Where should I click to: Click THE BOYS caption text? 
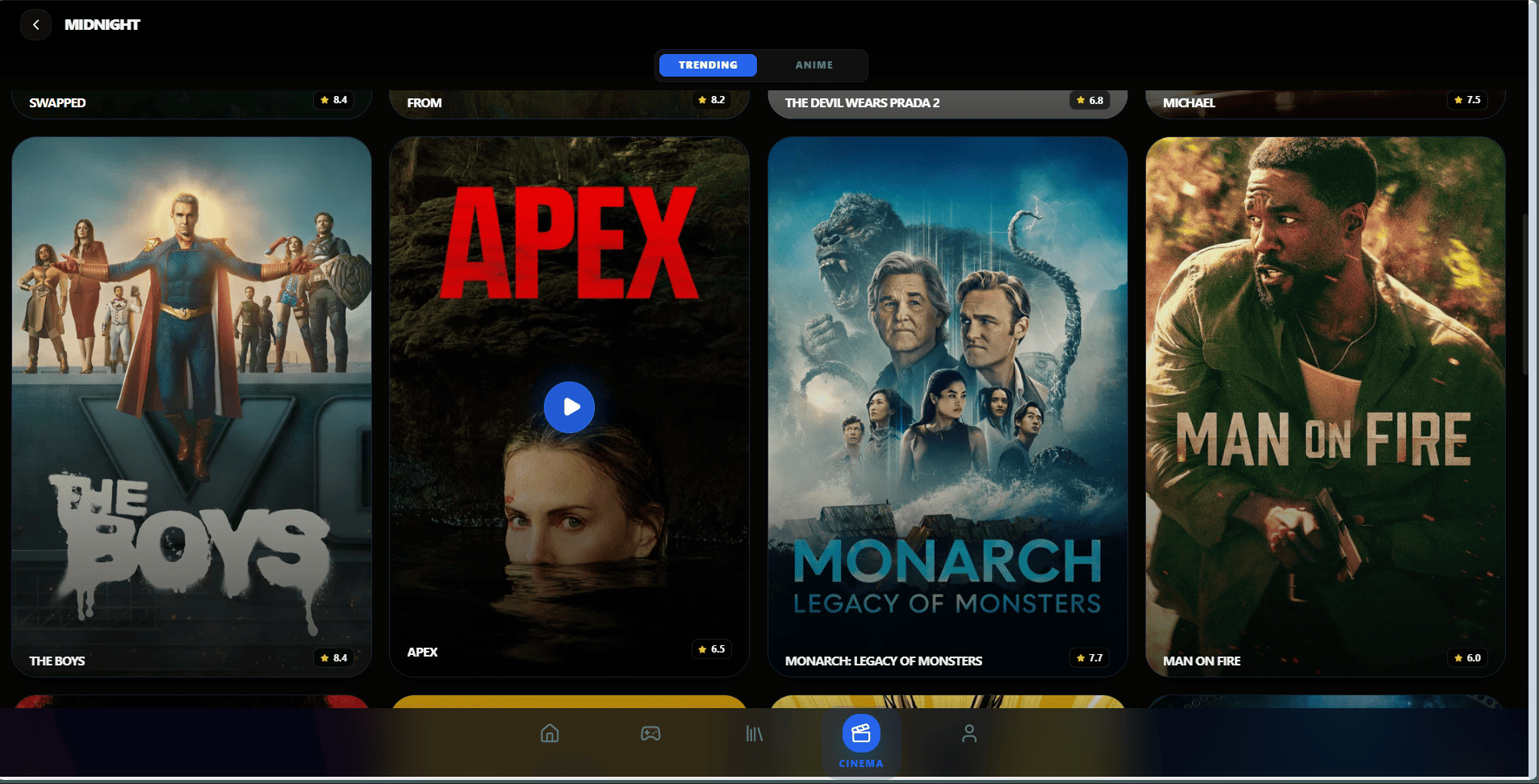pos(57,661)
